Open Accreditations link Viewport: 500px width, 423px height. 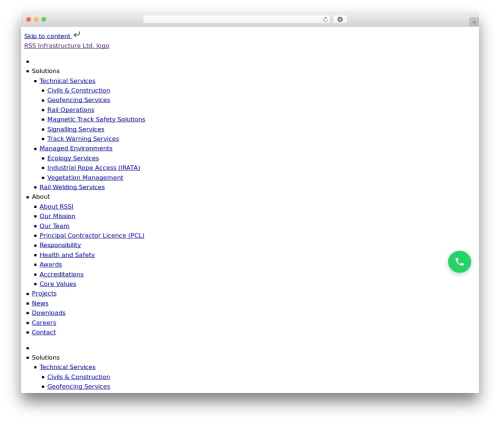[61, 274]
